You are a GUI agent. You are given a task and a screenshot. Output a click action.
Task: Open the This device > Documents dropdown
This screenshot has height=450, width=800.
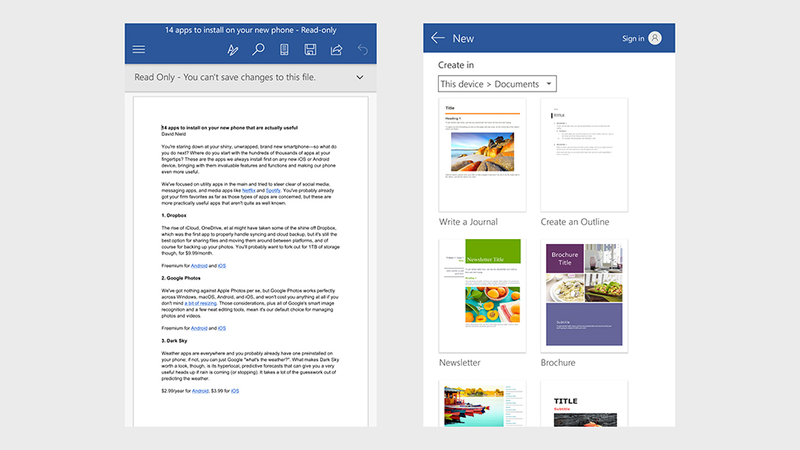497,84
